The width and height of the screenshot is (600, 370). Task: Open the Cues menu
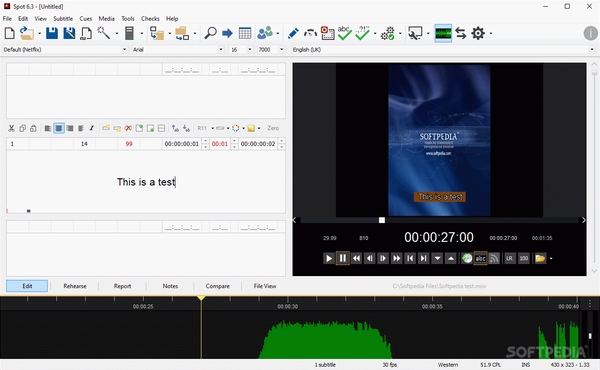[86, 18]
